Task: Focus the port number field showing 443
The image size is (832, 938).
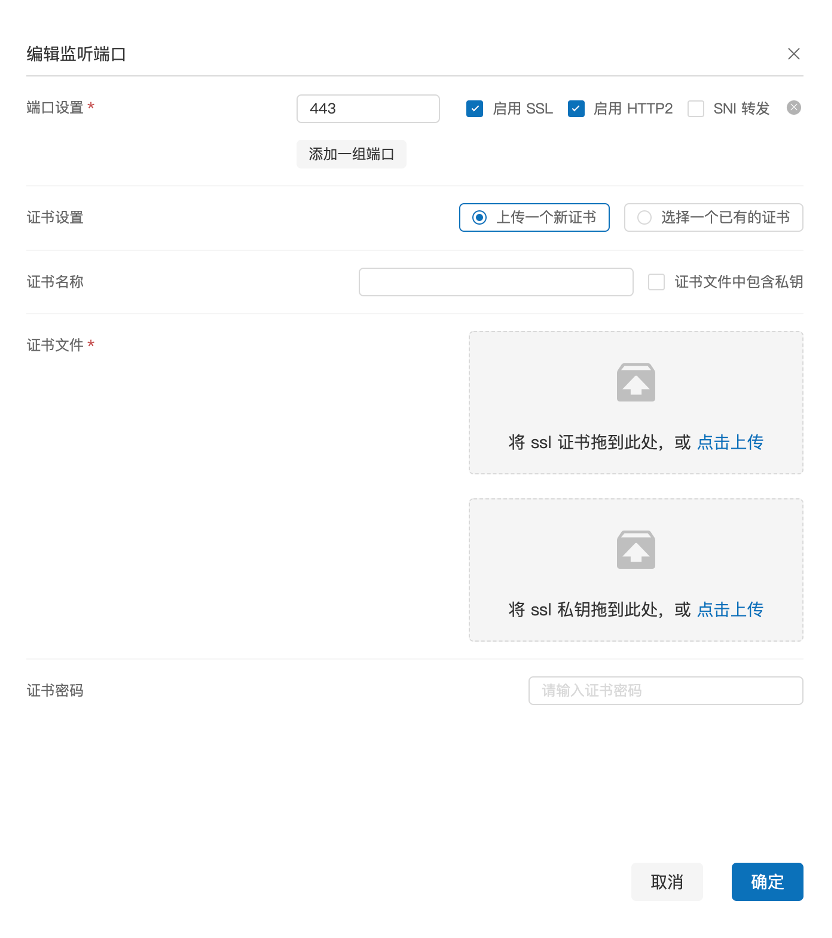Action: click(368, 109)
